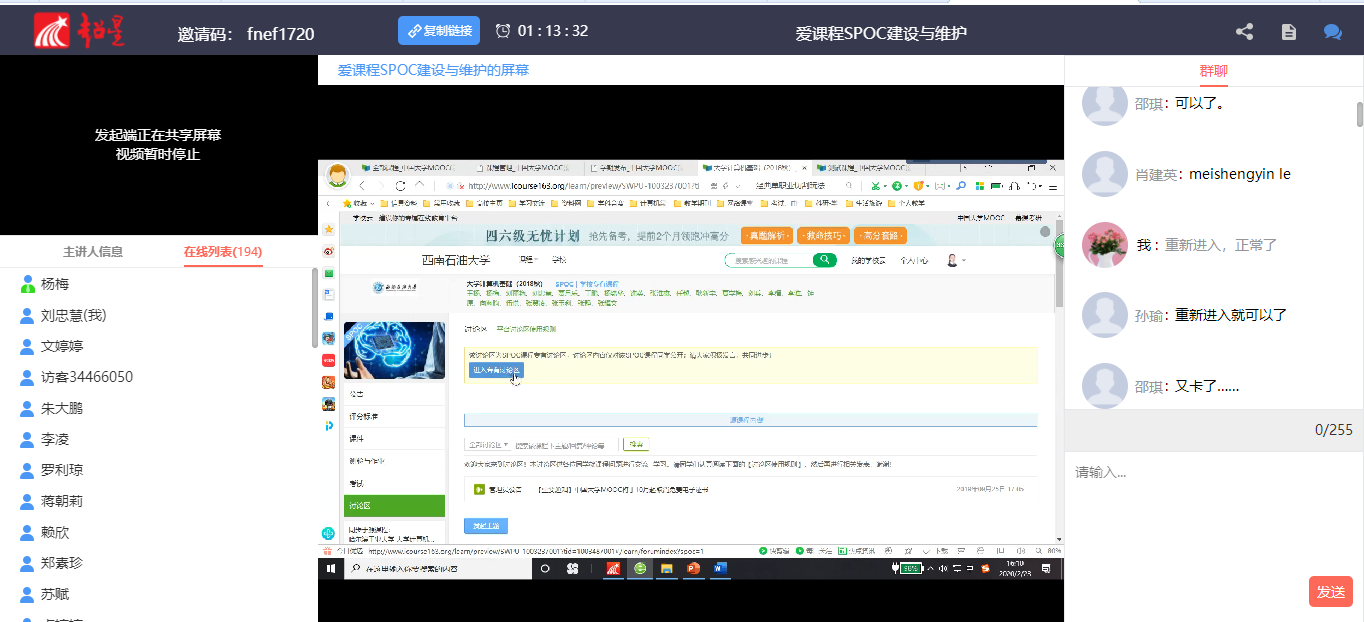The height and width of the screenshot is (622, 1364).
Task: Open the chat bubbles icon
Action: pyautogui.click(x=1332, y=32)
